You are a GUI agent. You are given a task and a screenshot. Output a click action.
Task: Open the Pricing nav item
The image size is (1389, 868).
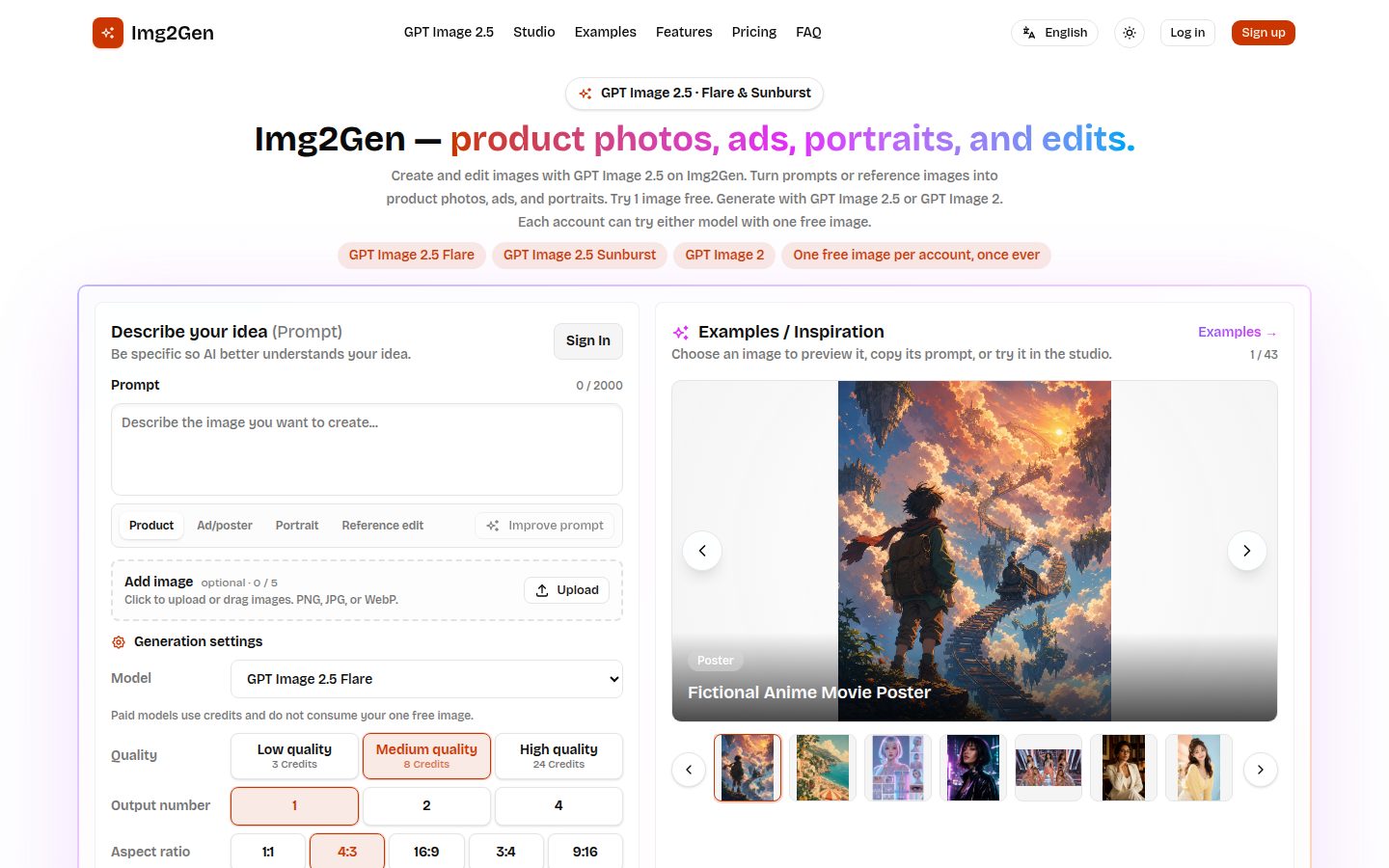tap(754, 32)
